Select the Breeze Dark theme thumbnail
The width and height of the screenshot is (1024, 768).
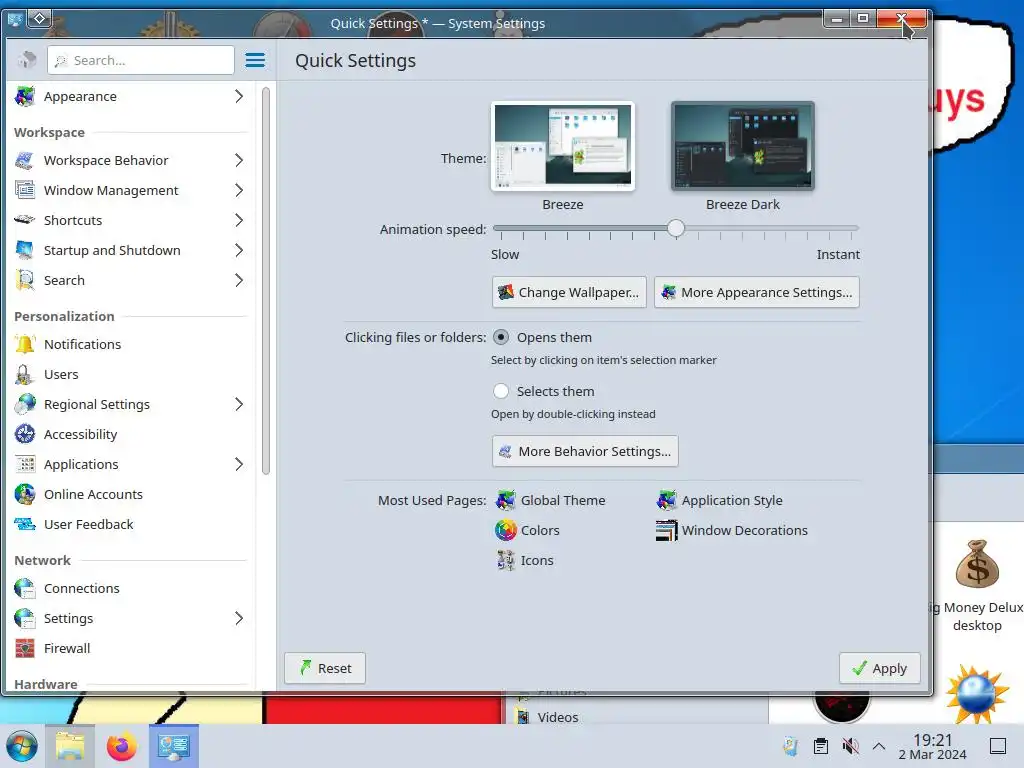743,146
